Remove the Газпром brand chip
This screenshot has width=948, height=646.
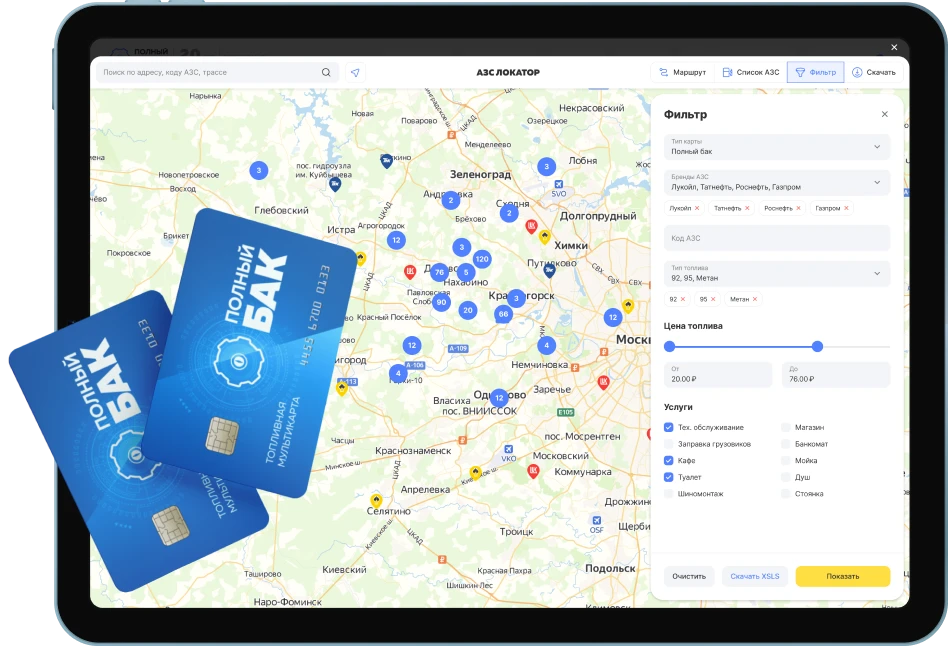(x=846, y=208)
